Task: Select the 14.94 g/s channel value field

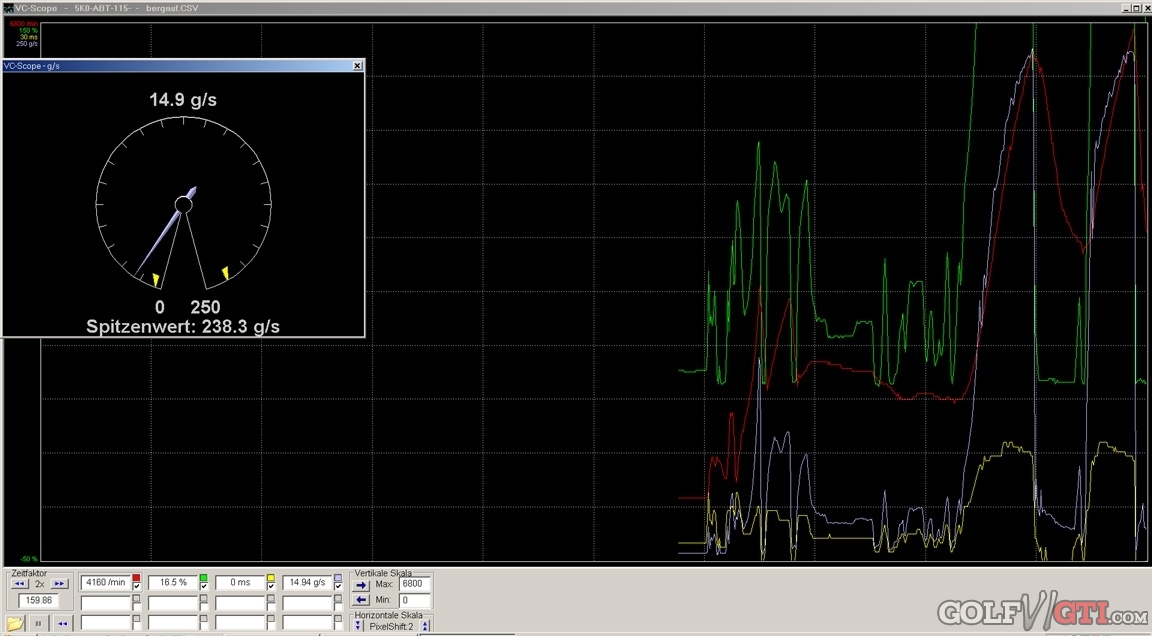Action: point(307,582)
